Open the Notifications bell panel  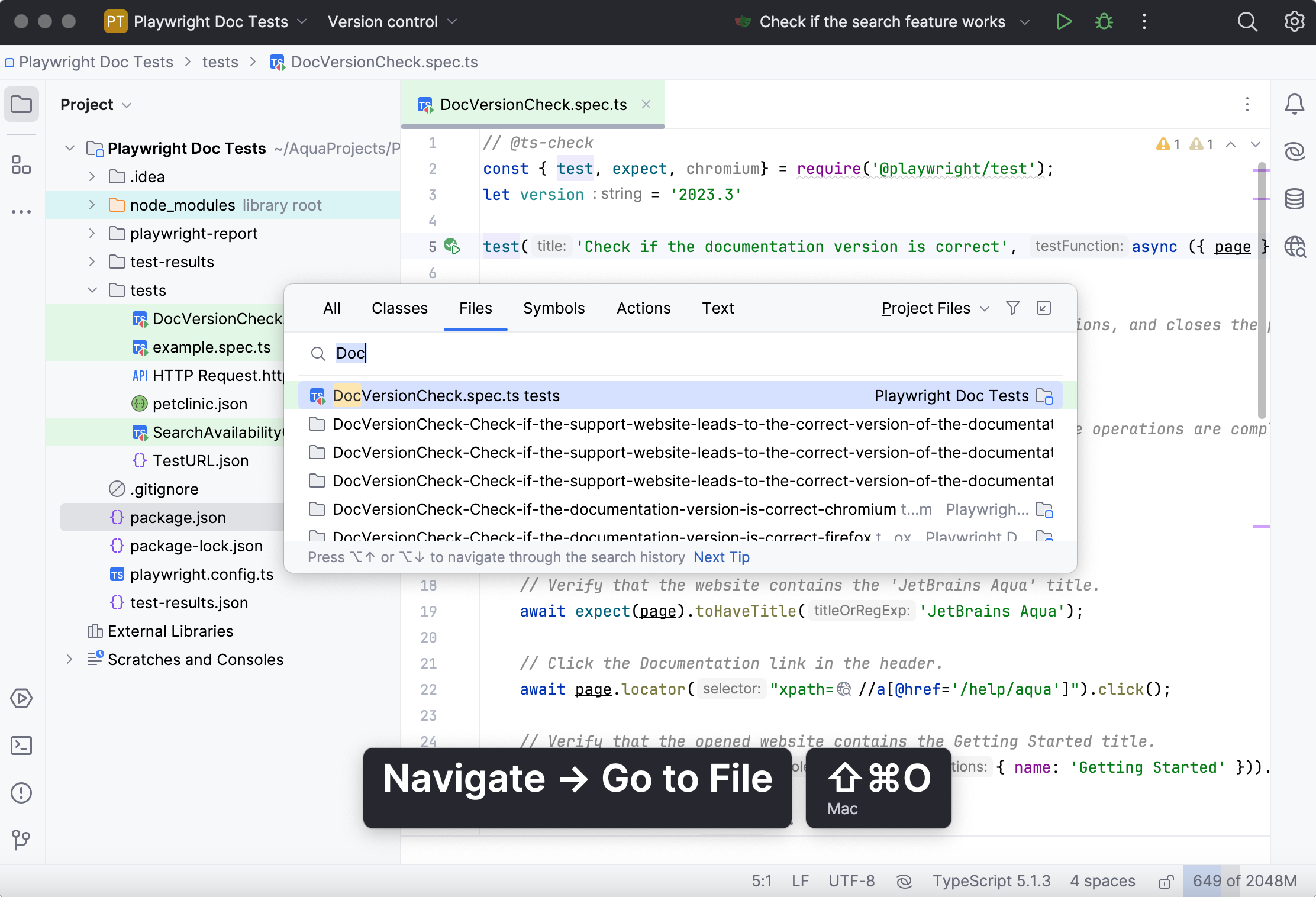(x=1294, y=105)
